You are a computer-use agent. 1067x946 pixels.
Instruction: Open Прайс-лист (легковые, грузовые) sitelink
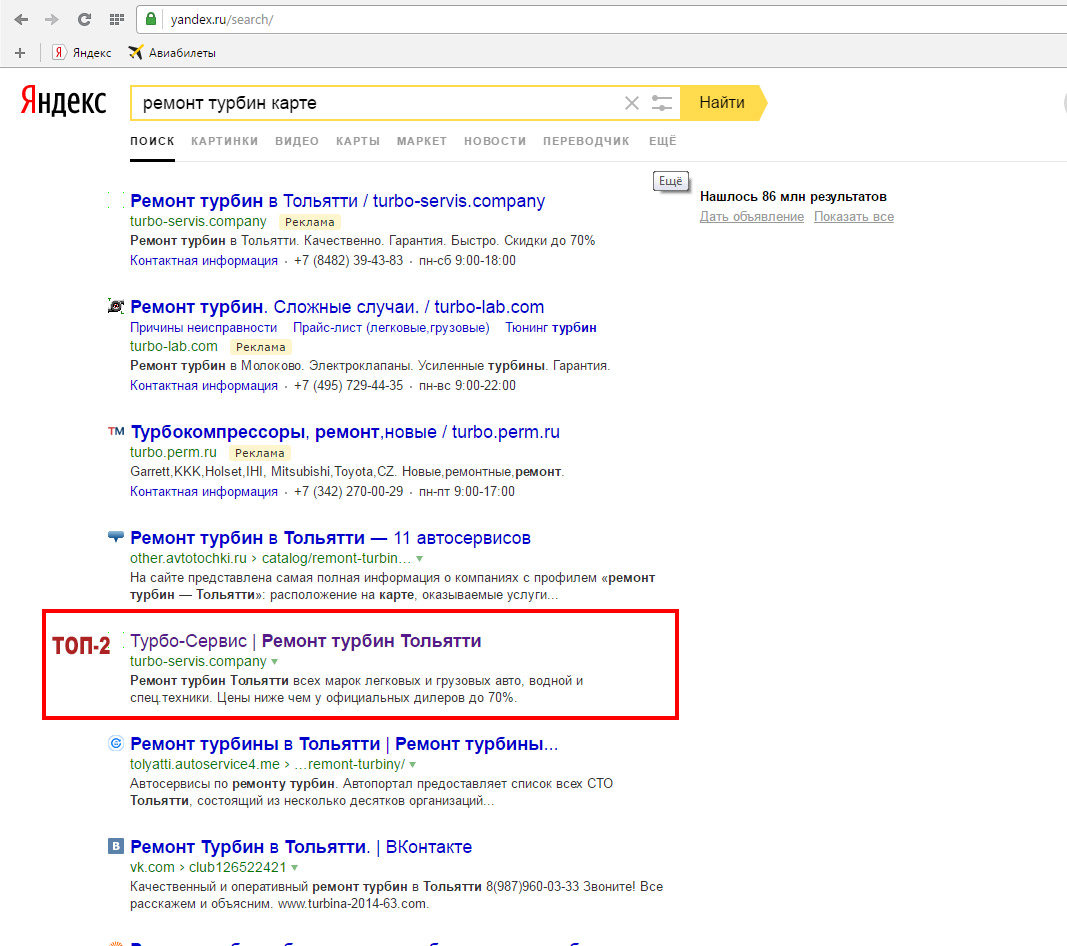(391, 327)
